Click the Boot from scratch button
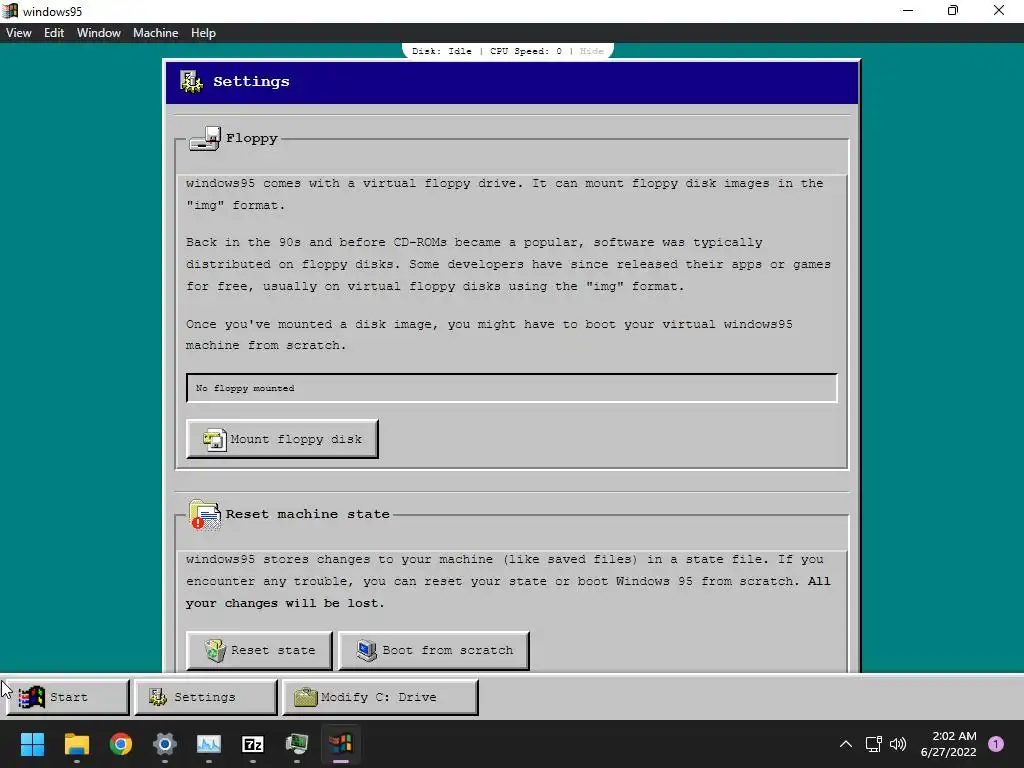Screen dimensions: 1024x768 click(434, 650)
